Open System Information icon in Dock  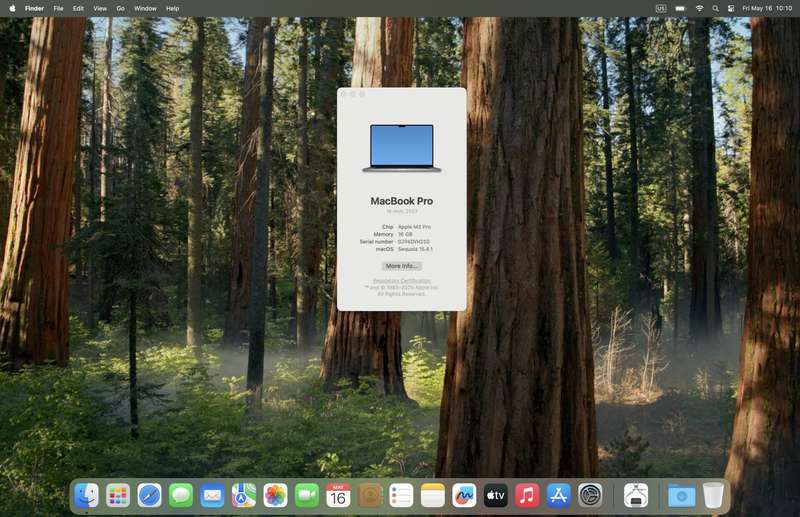tap(636, 496)
